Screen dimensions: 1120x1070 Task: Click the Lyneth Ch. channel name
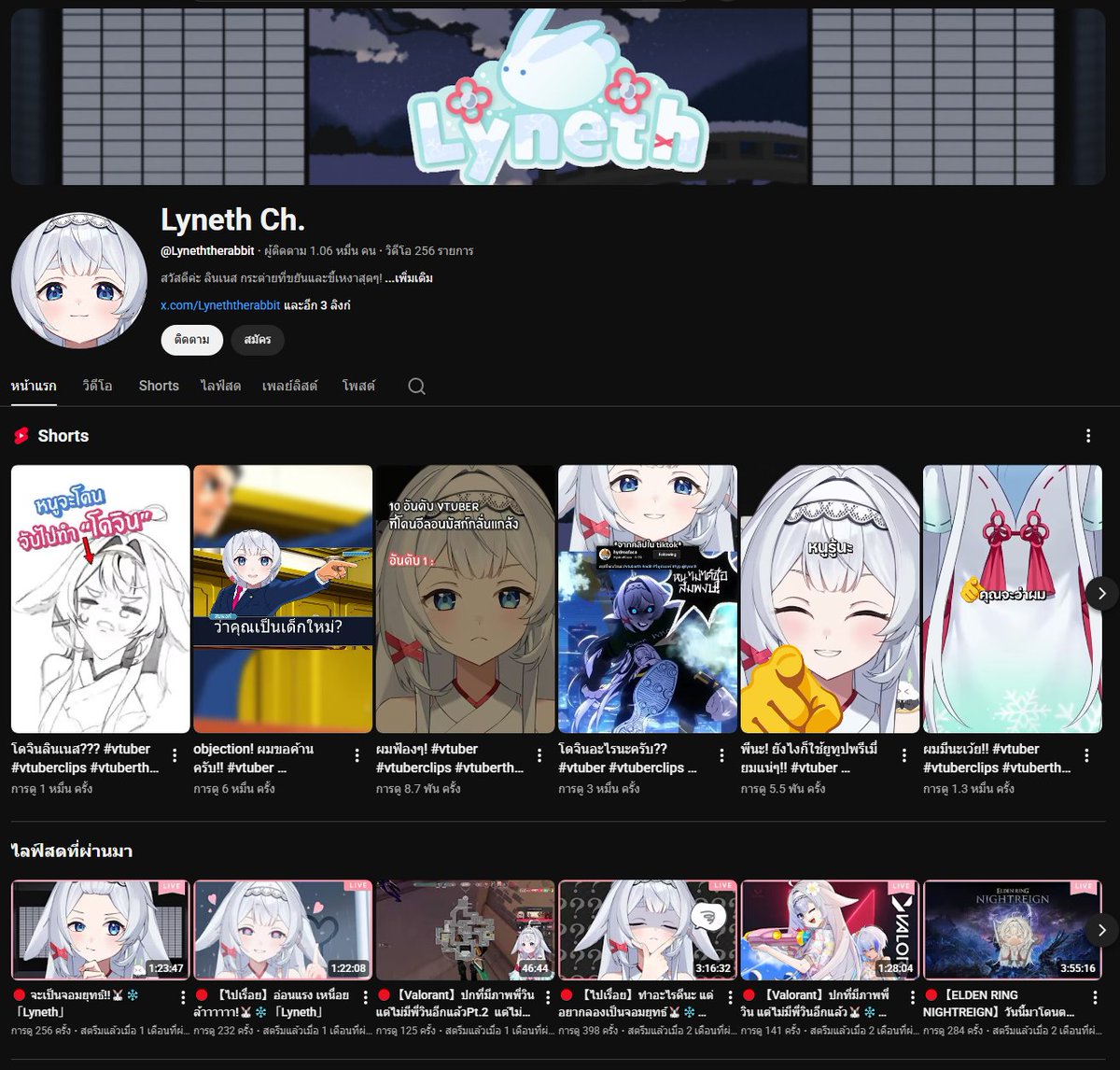(x=233, y=219)
